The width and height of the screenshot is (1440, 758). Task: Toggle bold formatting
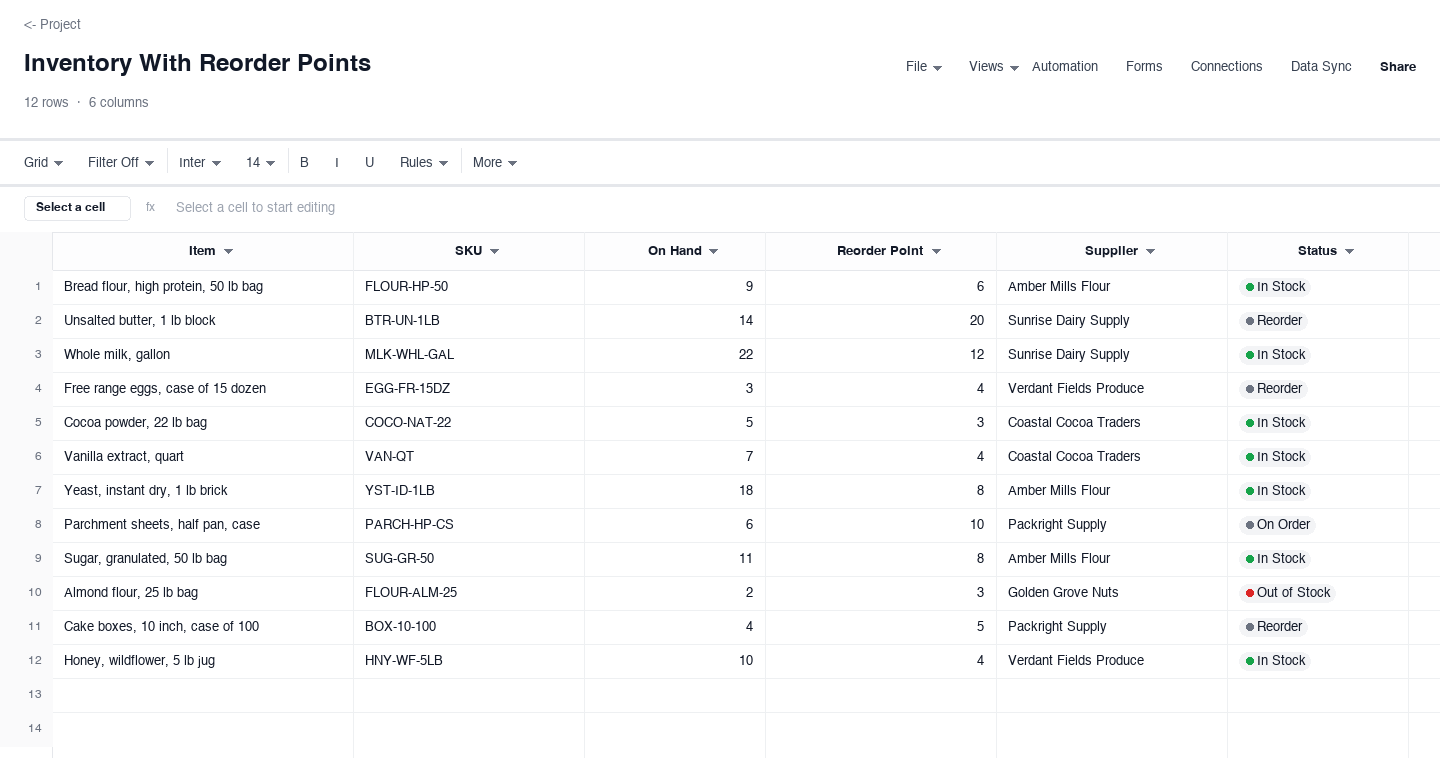[304, 162]
